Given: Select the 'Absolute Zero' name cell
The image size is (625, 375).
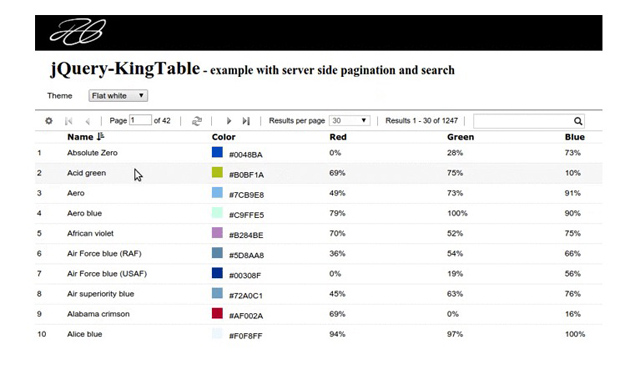Looking at the screenshot, I should [x=92, y=153].
